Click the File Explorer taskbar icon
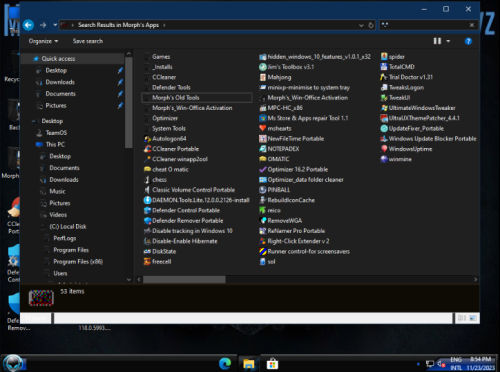Viewport: 500px width, 372px height. click(249, 363)
